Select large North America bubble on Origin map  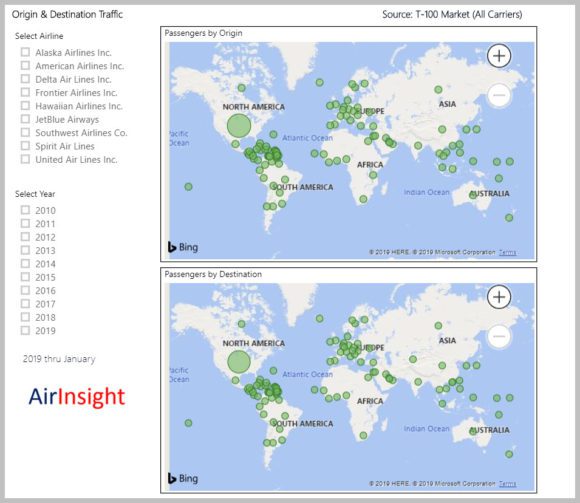(239, 126)
